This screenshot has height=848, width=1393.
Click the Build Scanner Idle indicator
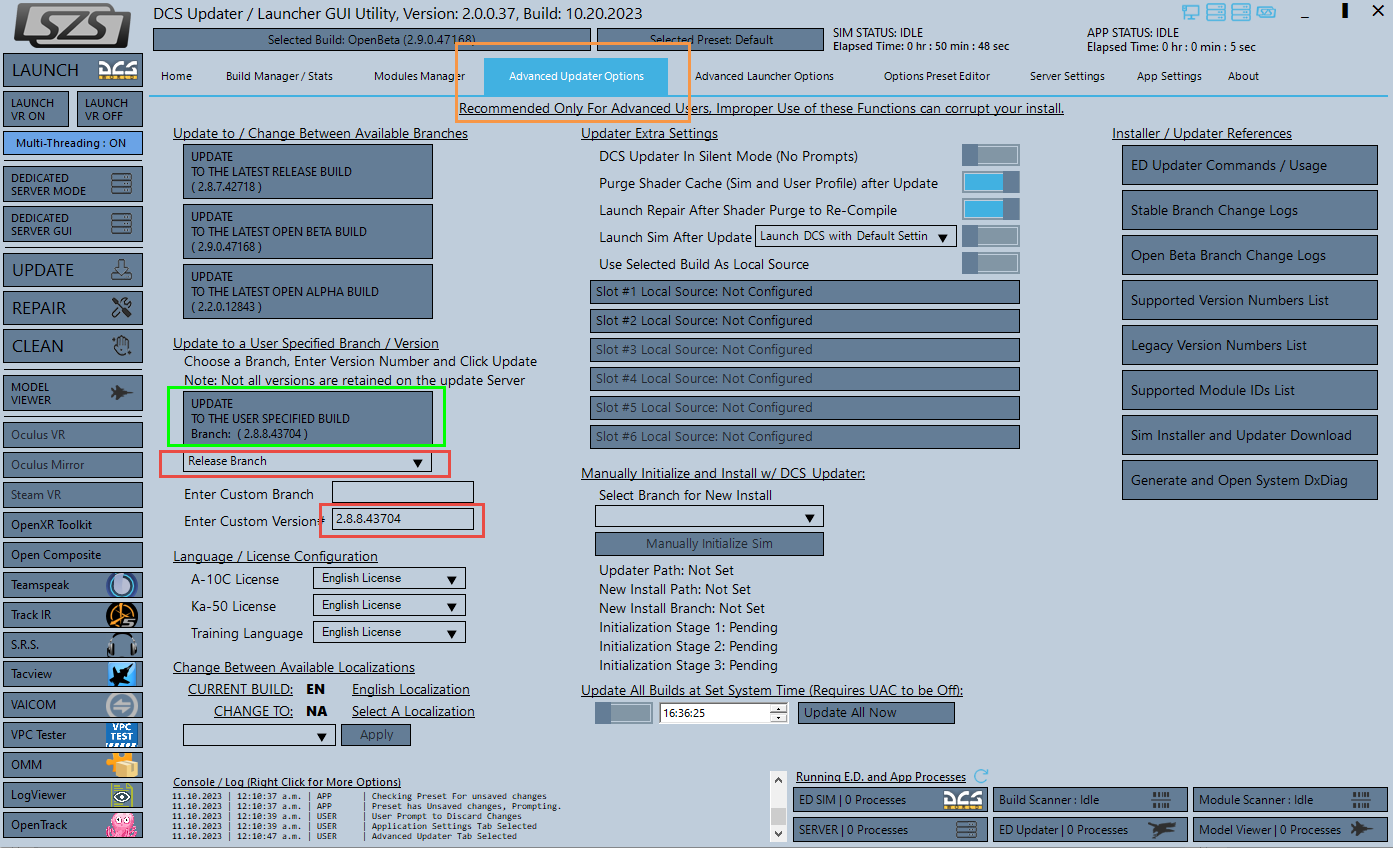pyautogui.click(x=1090, y=800)
